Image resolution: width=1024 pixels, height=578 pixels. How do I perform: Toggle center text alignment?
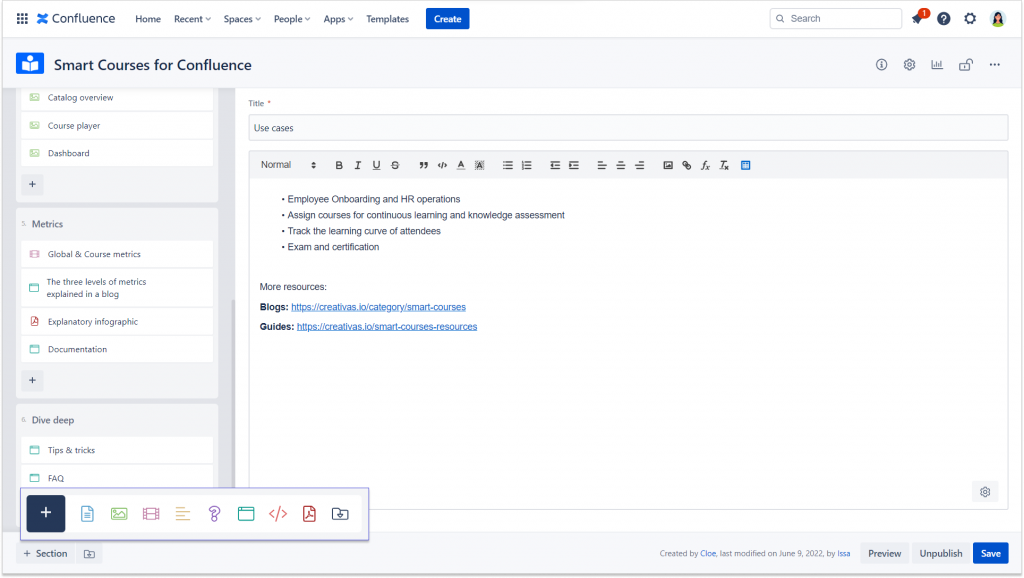click(x=621, y=165)
